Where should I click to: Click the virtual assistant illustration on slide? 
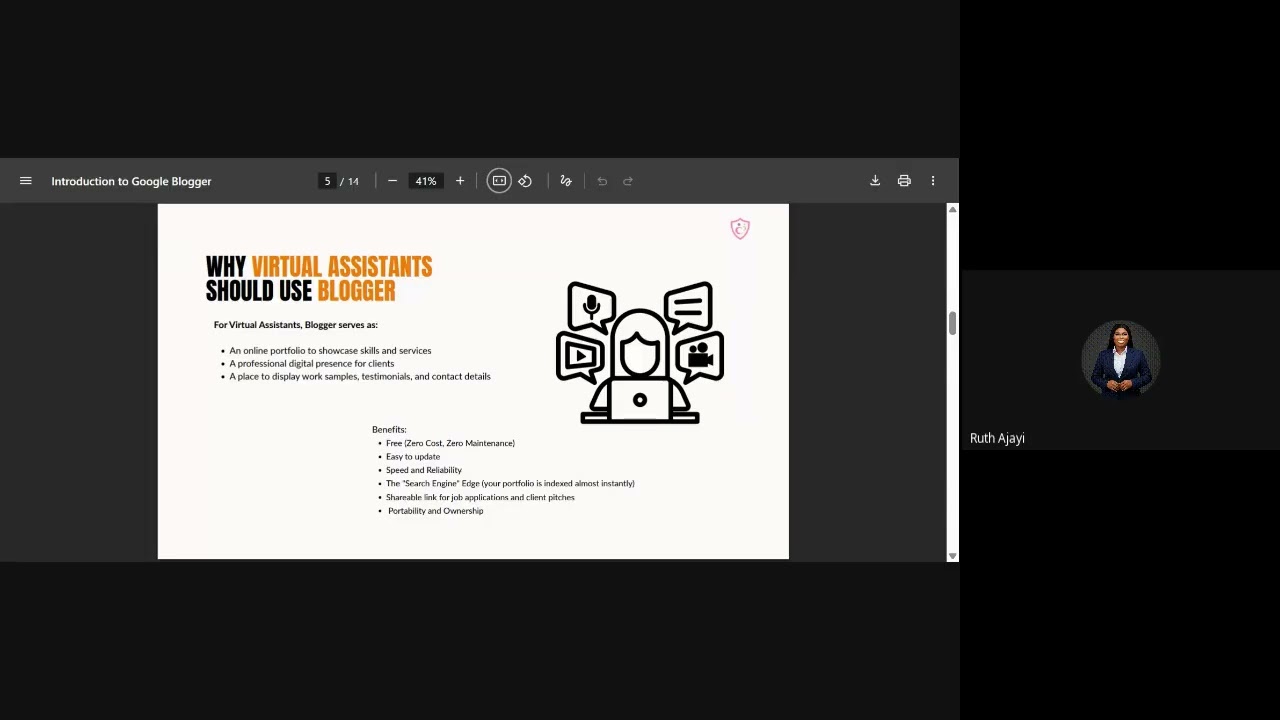pos(640,353)
